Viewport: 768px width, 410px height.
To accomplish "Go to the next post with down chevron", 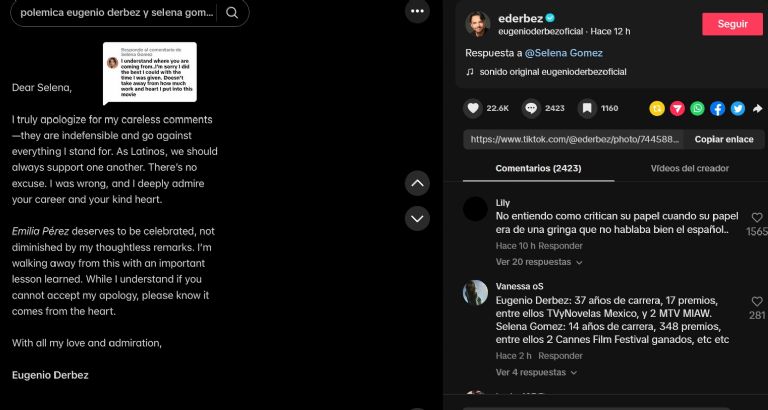I will [417, 218].
